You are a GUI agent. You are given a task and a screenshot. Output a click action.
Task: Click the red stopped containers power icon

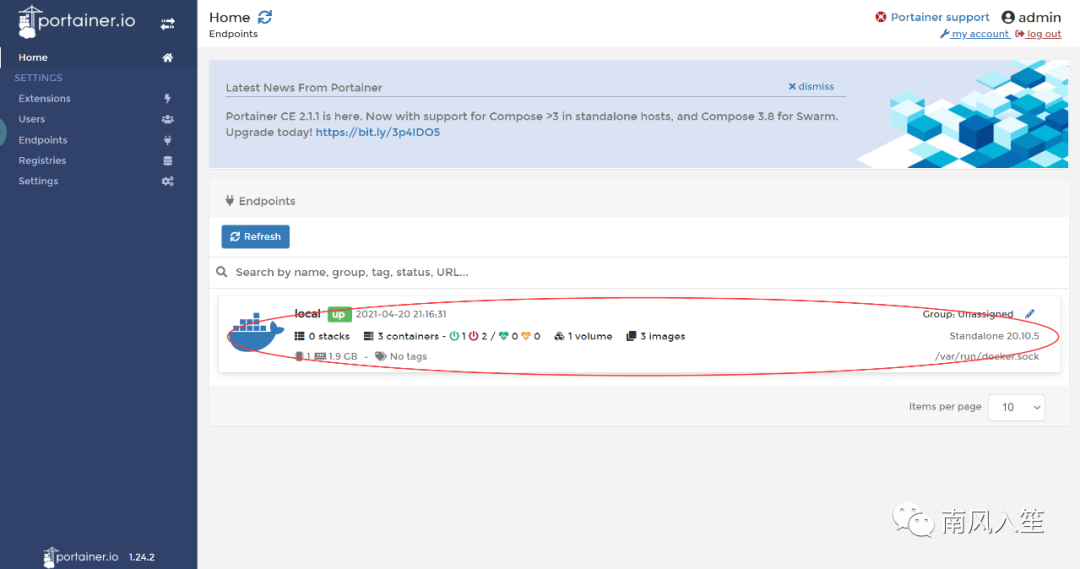click(474, 336)
